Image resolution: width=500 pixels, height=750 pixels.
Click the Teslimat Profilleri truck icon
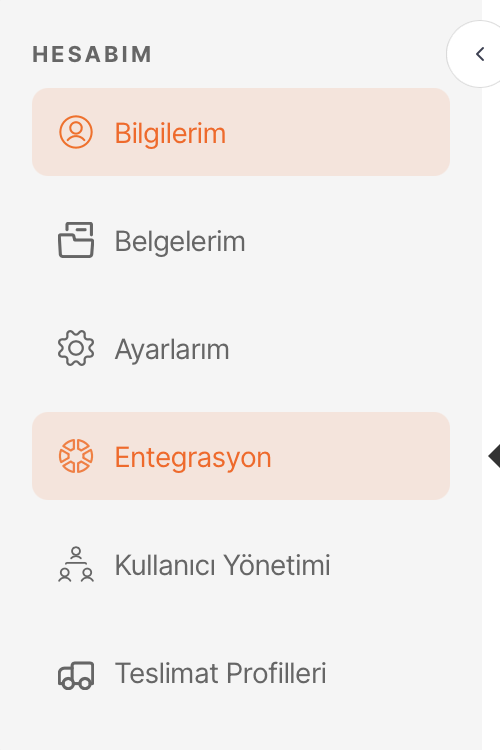pos(76,674)
